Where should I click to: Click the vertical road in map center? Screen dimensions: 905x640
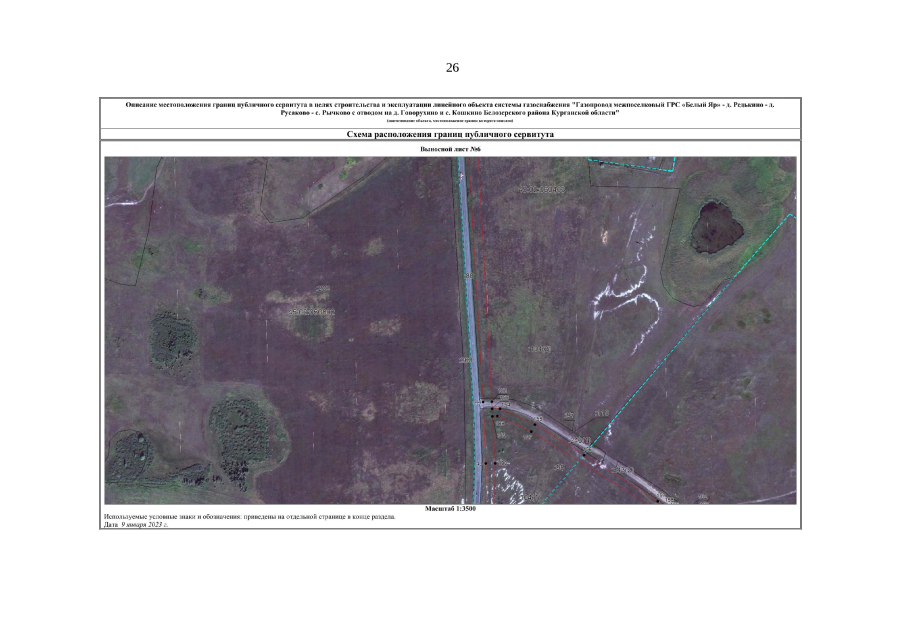click(x=467, y=300)
